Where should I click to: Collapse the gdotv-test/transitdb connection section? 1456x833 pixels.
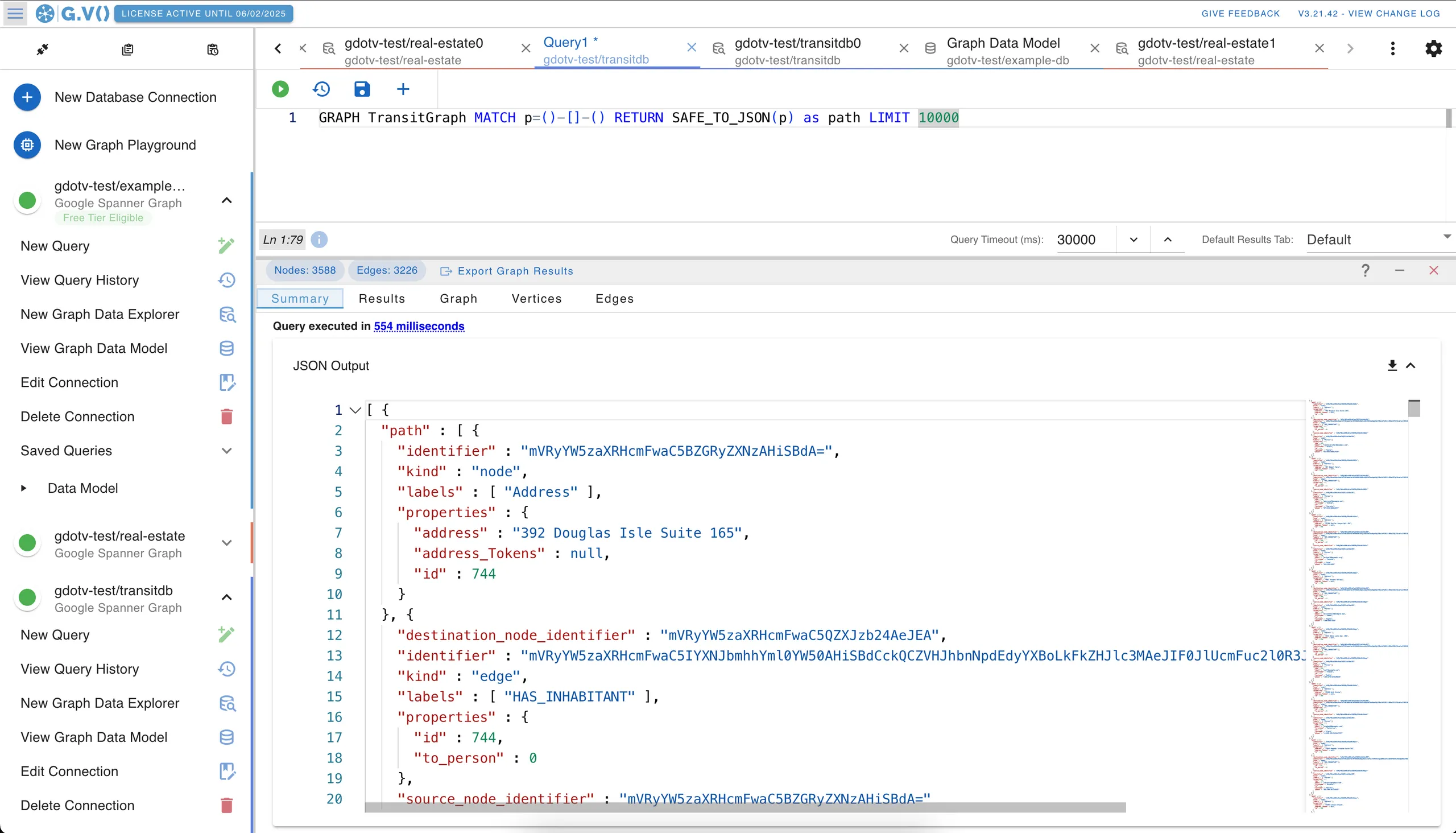[x=226, y=597]
